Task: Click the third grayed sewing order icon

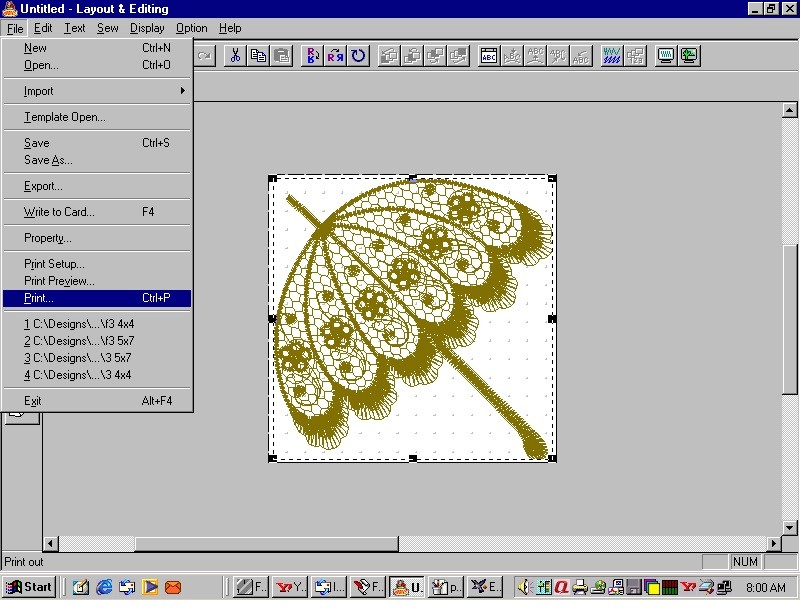Action: pos(435,56)
